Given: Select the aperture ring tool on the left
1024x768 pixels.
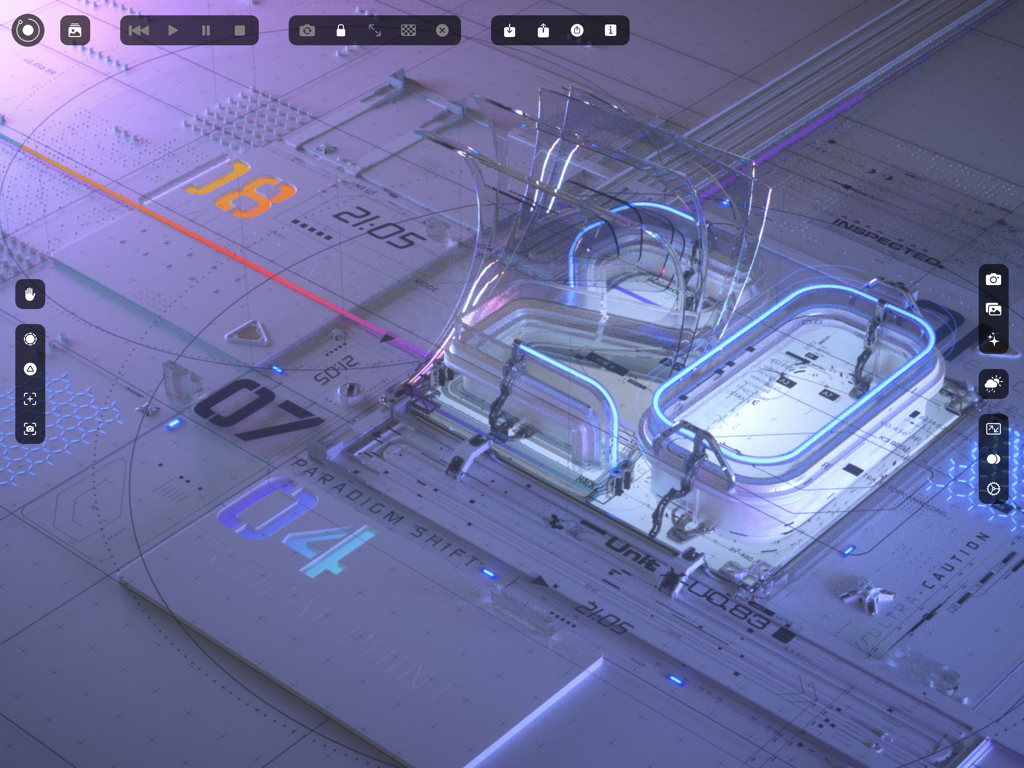Looking at the screenshot, I should click(29, 338).
